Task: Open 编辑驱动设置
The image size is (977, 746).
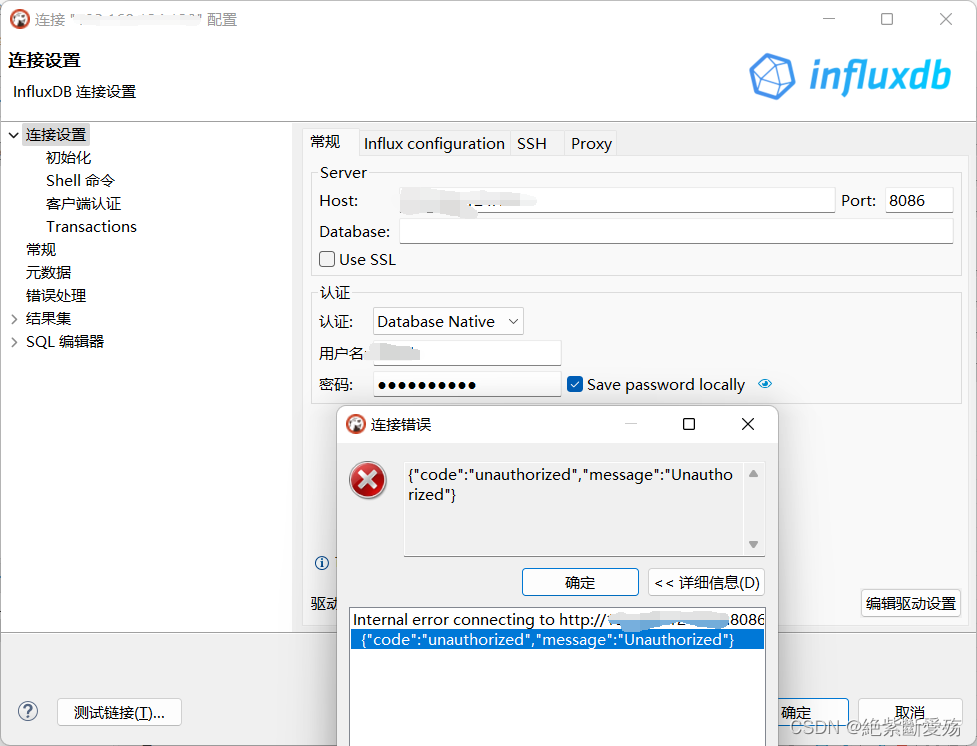Action: pyautogui.click(x=910, y=603)
